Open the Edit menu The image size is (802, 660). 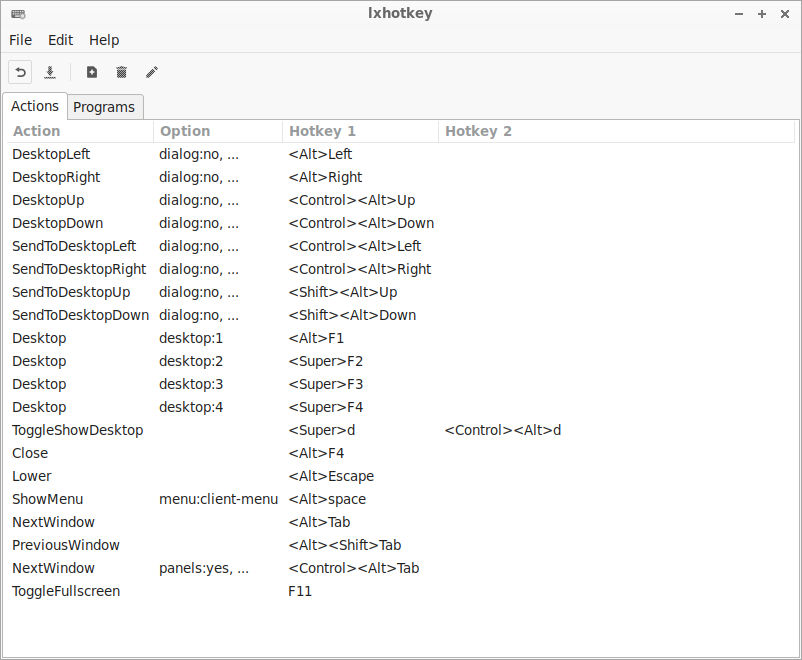61,40
